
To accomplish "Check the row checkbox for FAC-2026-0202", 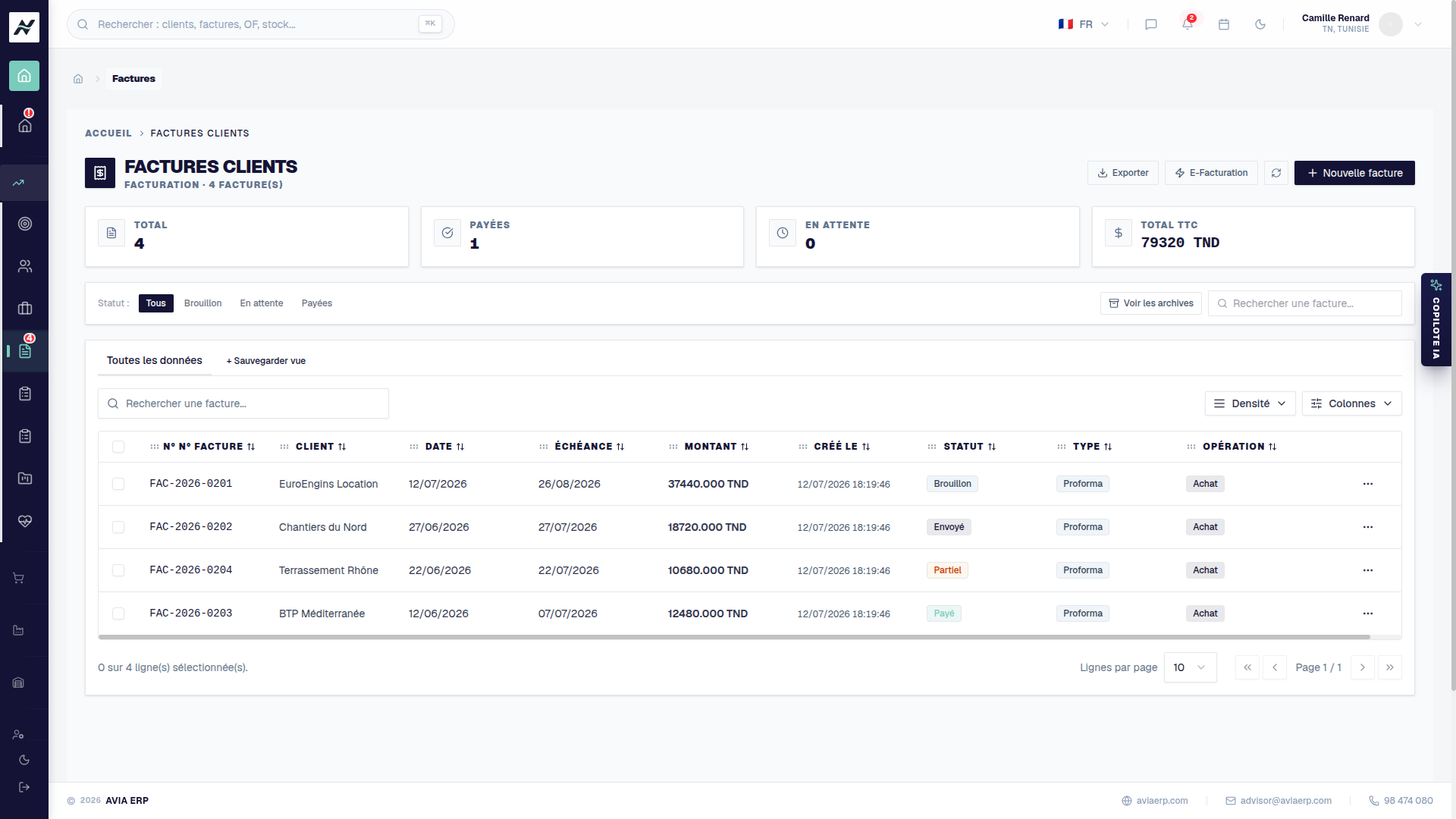I will (118, 527).
